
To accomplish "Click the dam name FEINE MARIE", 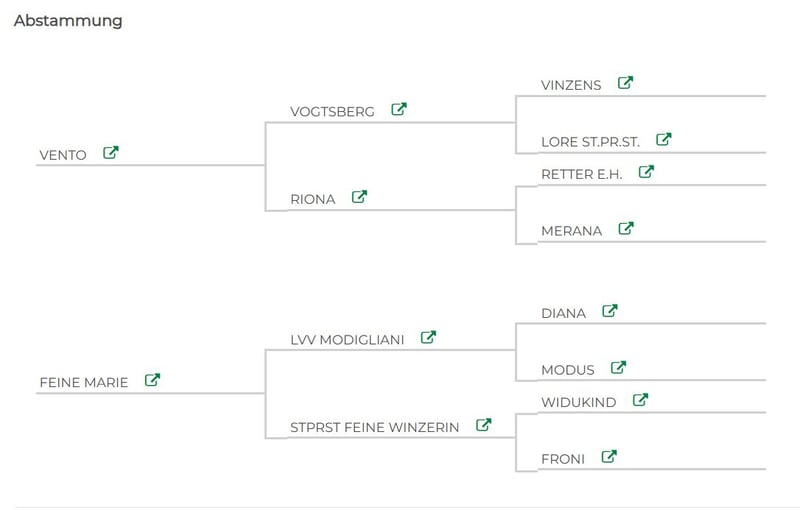I will point(84,382).
